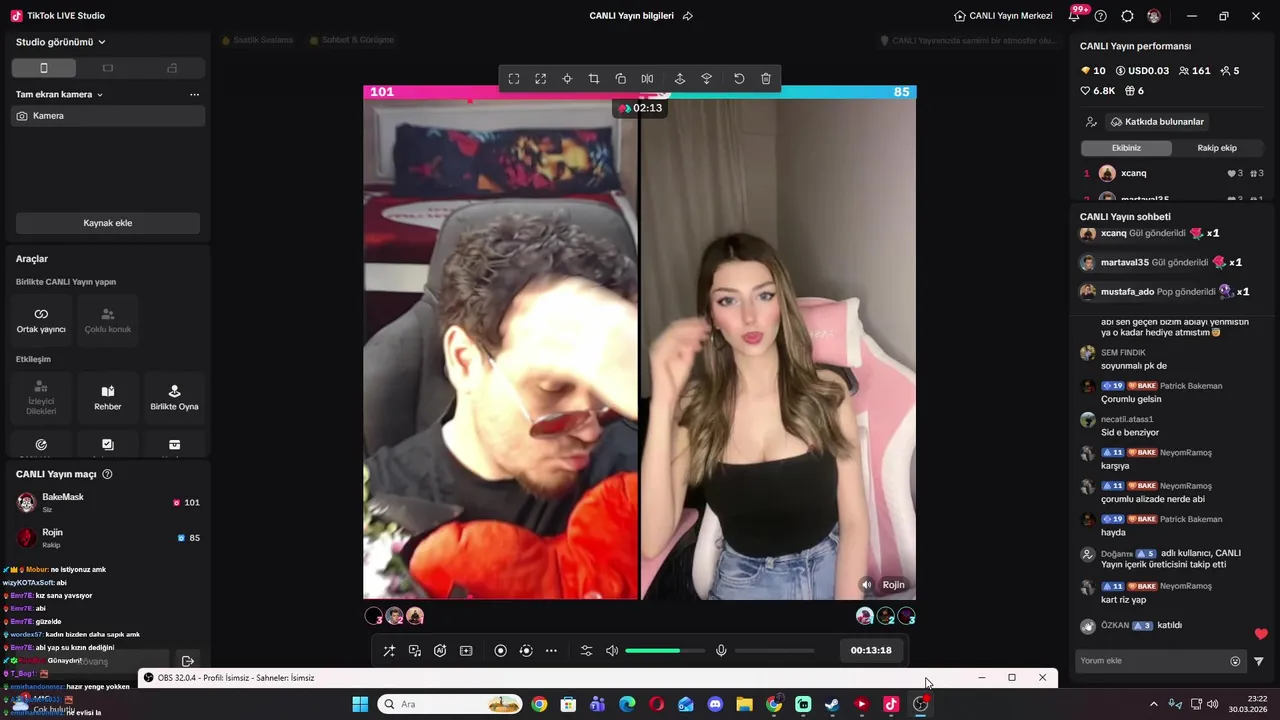This screenshot has width=1280, height=720.
Task: Open the settings gear in title bar
Action: [x=1127, y=16]
